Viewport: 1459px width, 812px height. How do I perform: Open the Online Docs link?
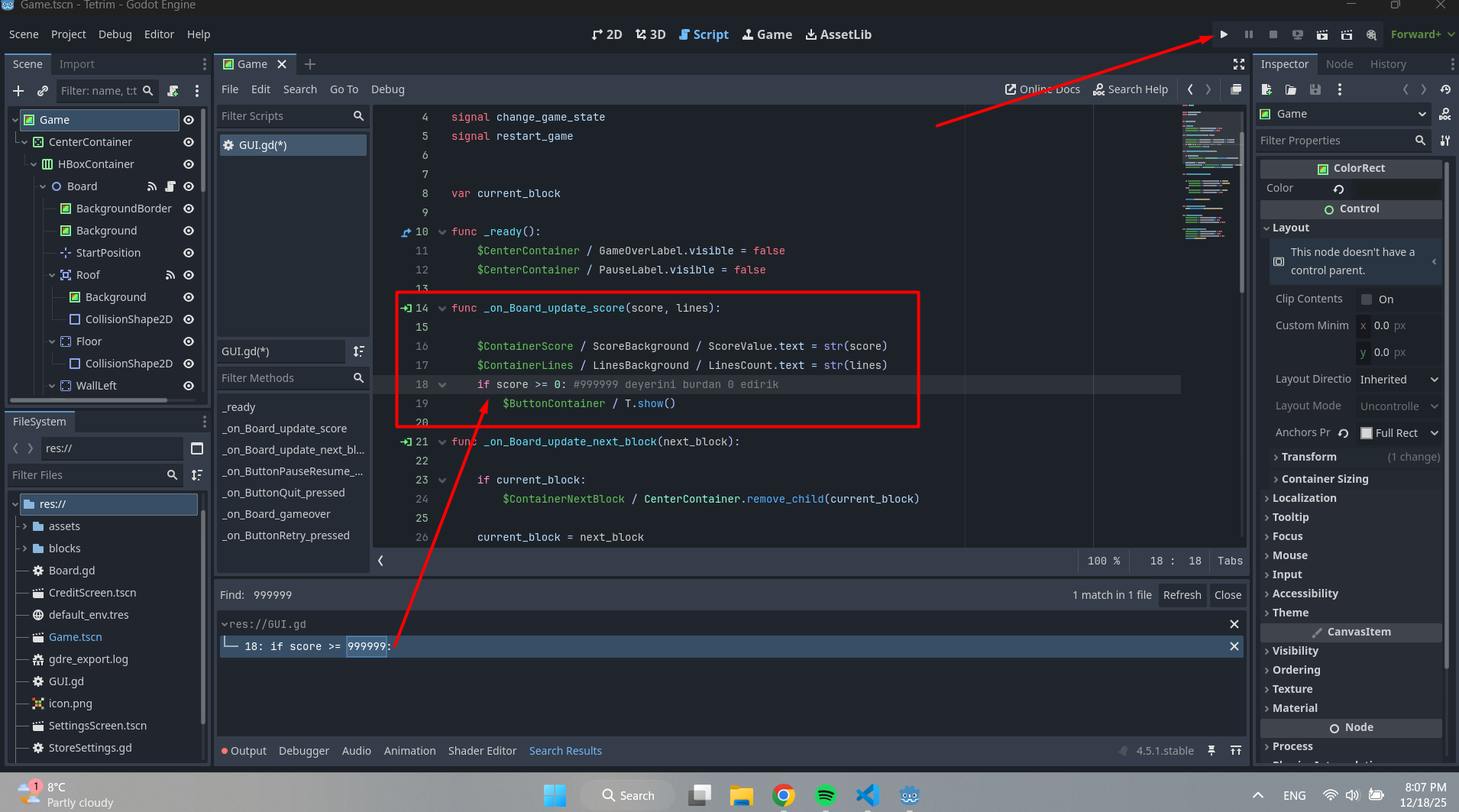pos(1043,89)
